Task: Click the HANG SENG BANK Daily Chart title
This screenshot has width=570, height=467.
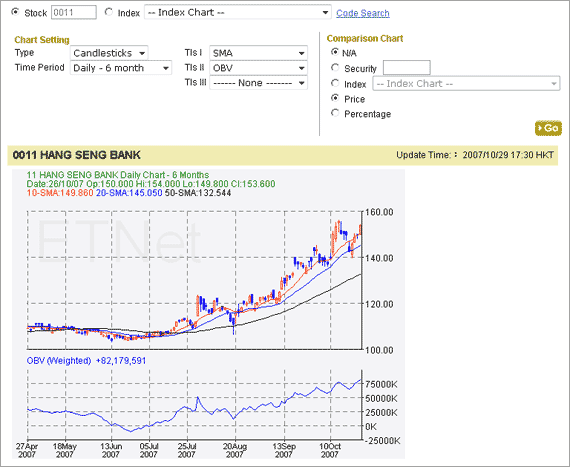Action: pos(118,175)
